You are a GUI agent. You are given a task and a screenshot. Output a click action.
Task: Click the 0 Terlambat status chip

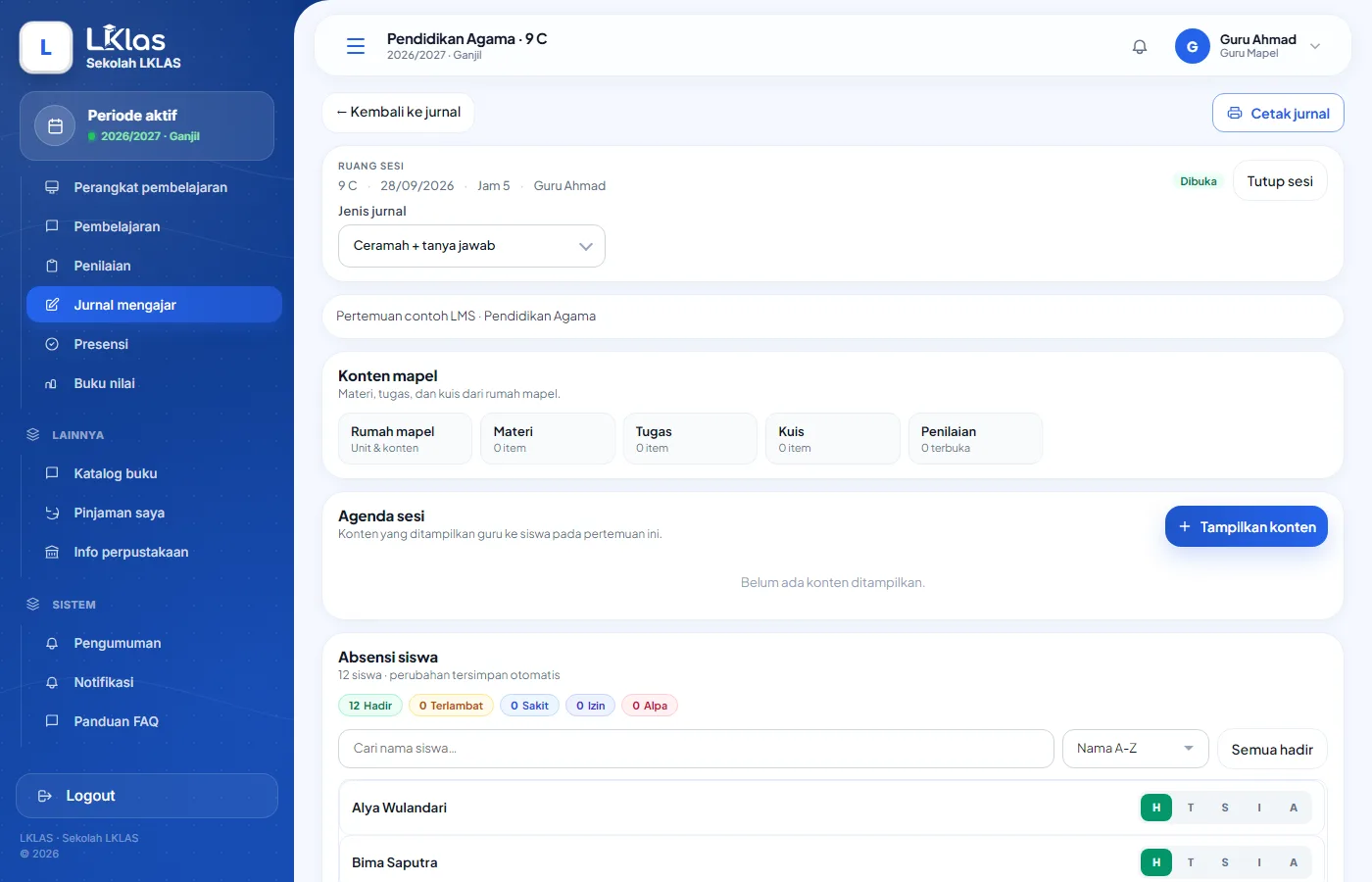pyautogui.click(x=451, y=706)
